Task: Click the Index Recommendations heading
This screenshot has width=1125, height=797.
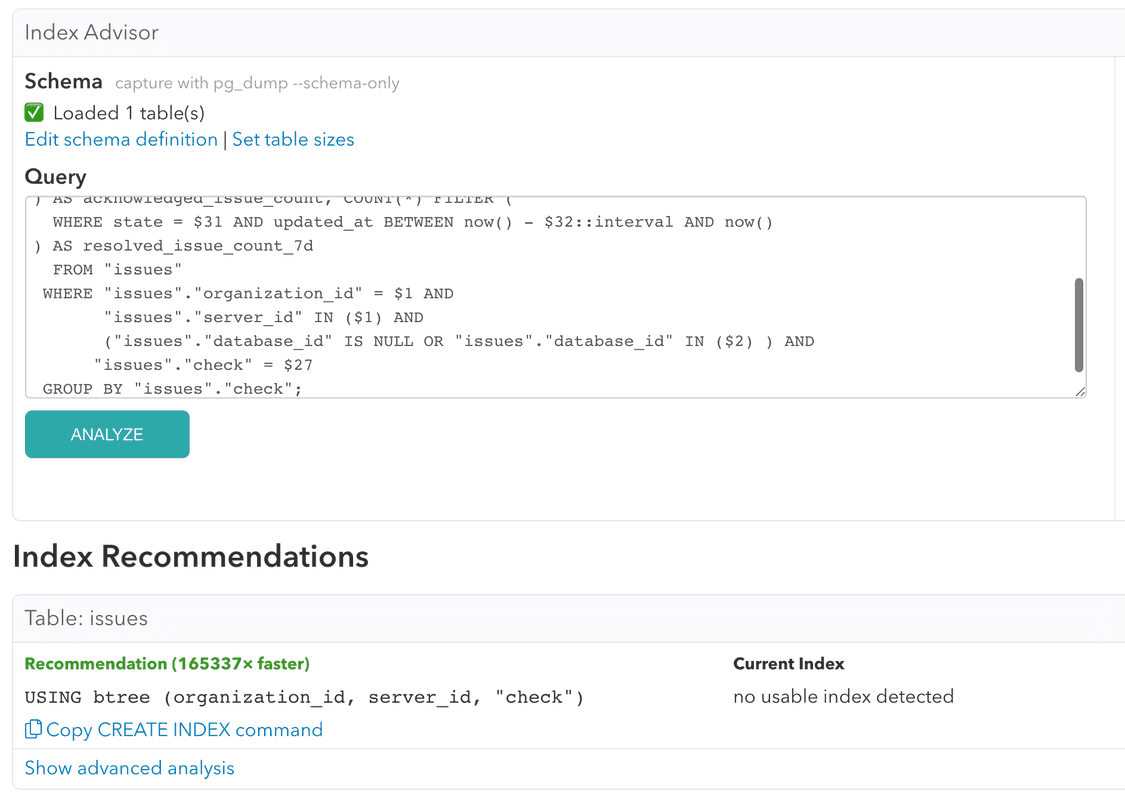Action: 190,556
